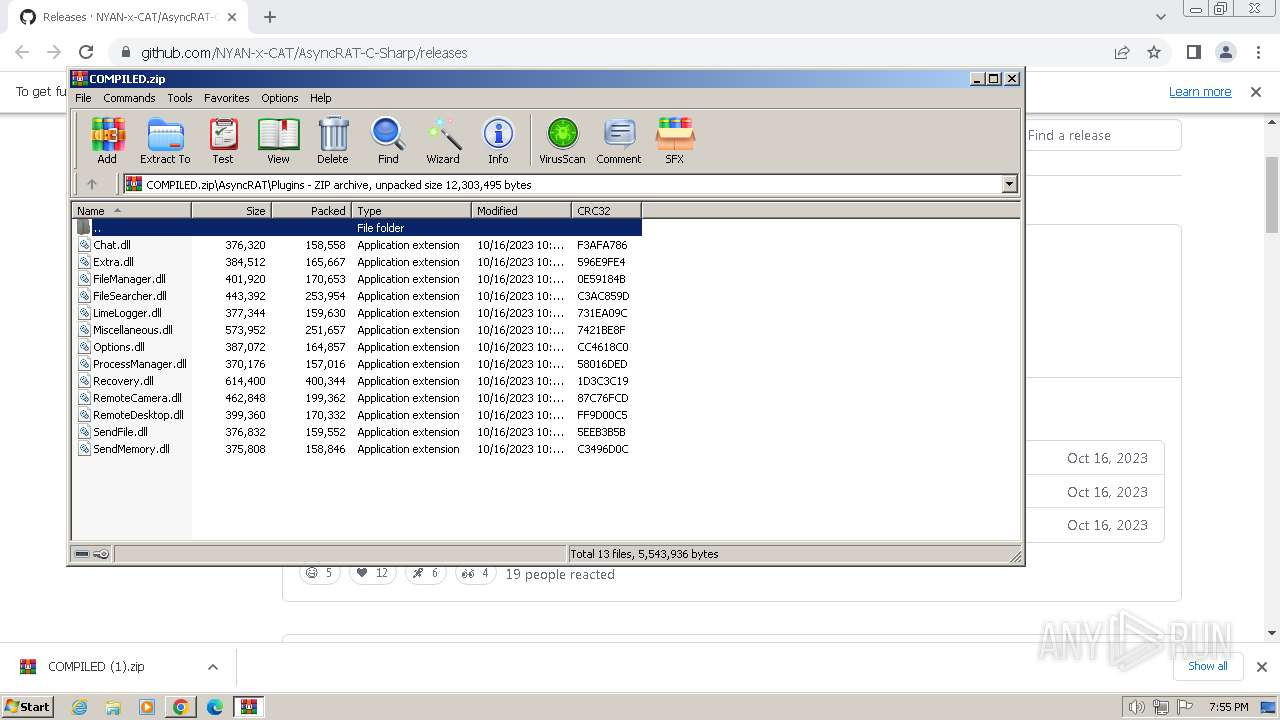Open Chrome profile avatar
1280x720 pixels.
point(1225,52)
